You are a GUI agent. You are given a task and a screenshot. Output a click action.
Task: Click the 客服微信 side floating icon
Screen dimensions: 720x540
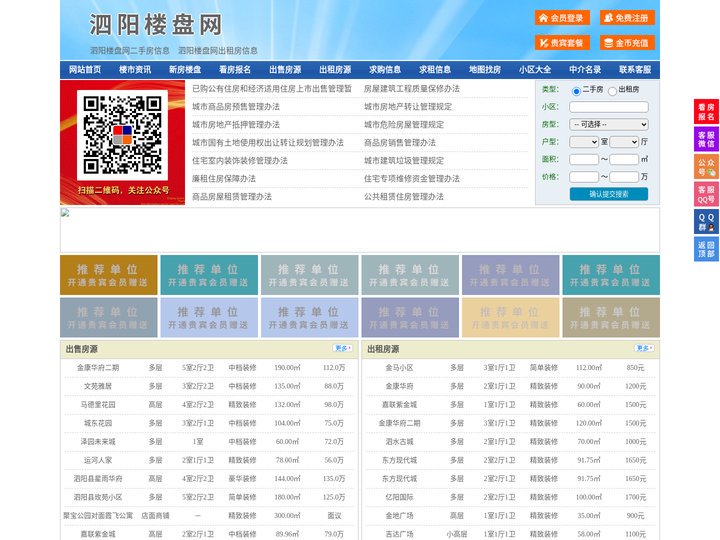click(706, 139)
